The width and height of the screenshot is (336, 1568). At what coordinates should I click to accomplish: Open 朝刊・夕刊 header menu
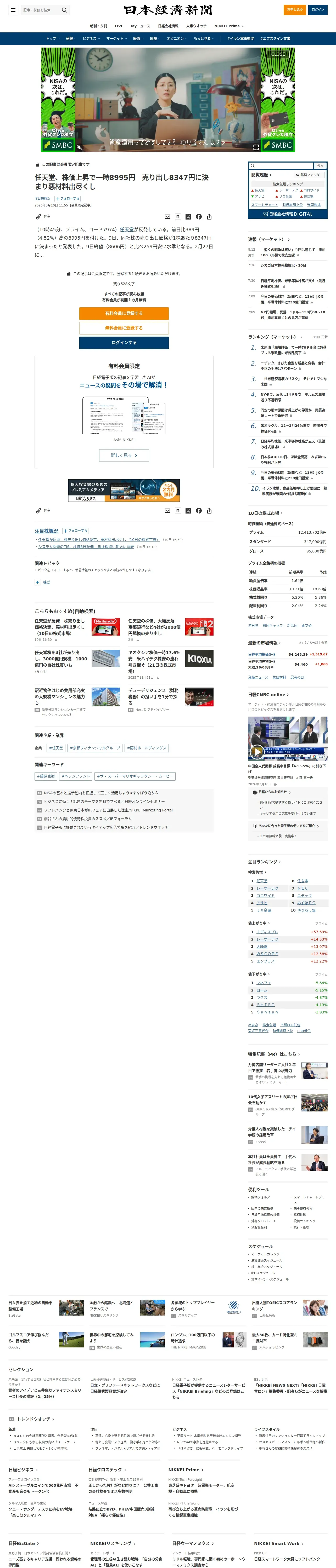coord(98,26)
